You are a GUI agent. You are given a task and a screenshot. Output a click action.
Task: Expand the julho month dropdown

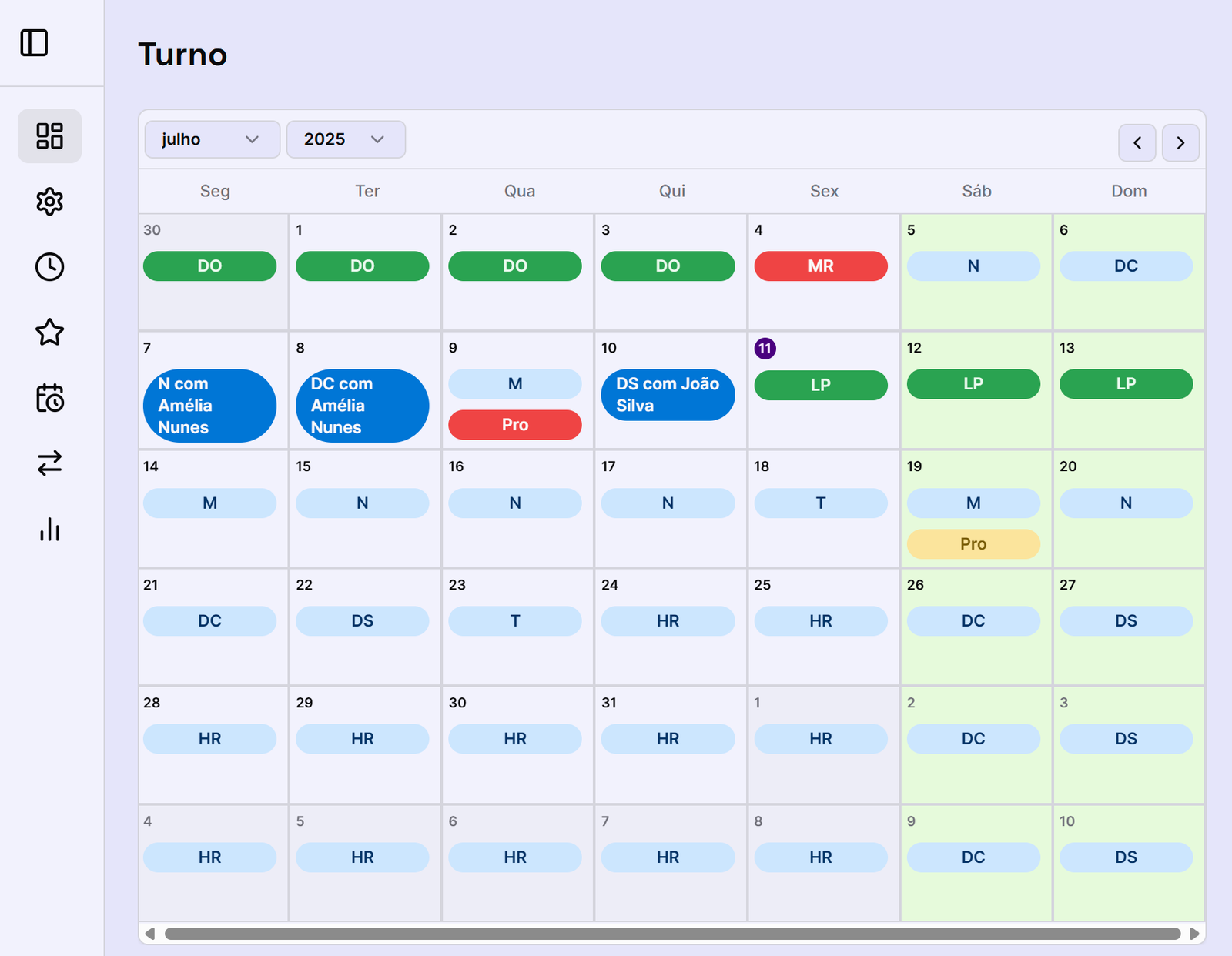click(x=212, y=139)
